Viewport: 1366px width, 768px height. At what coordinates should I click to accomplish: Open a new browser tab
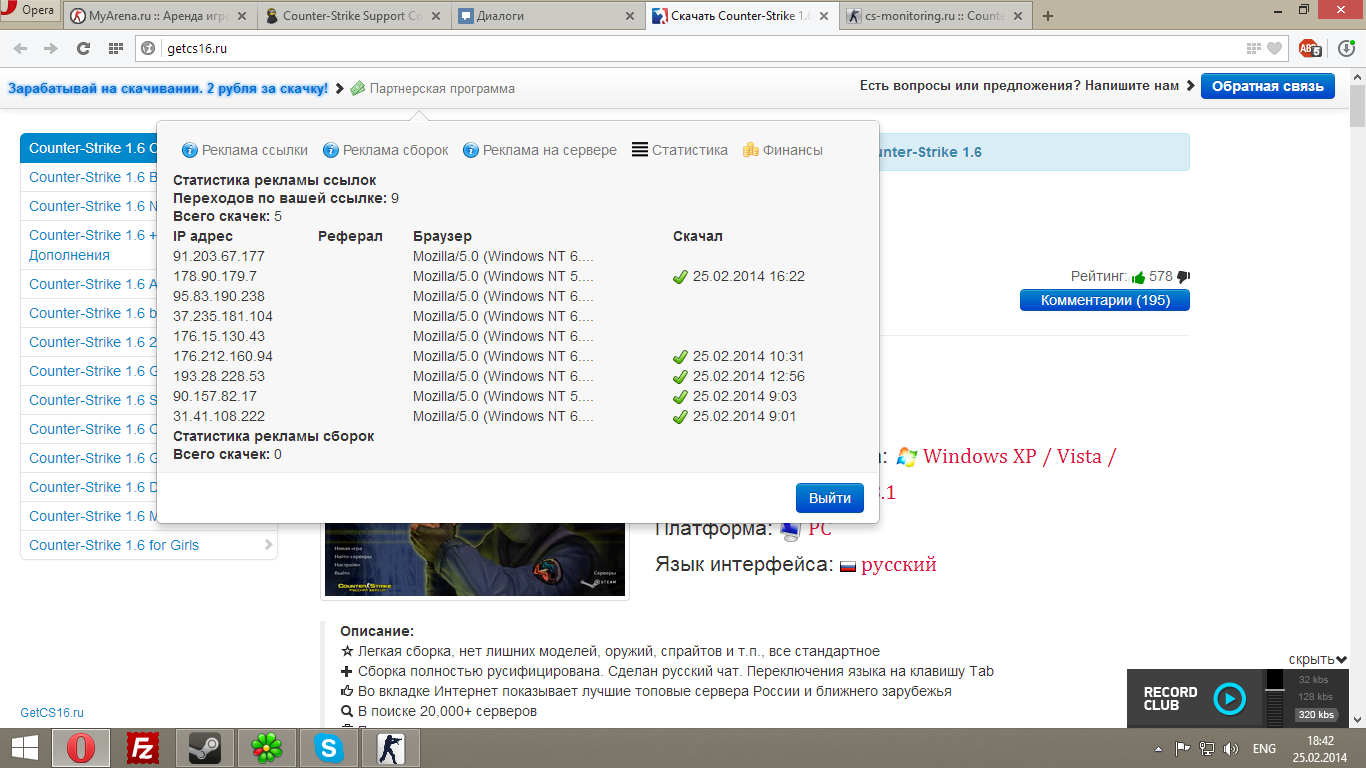click(x=1048, y=16)
